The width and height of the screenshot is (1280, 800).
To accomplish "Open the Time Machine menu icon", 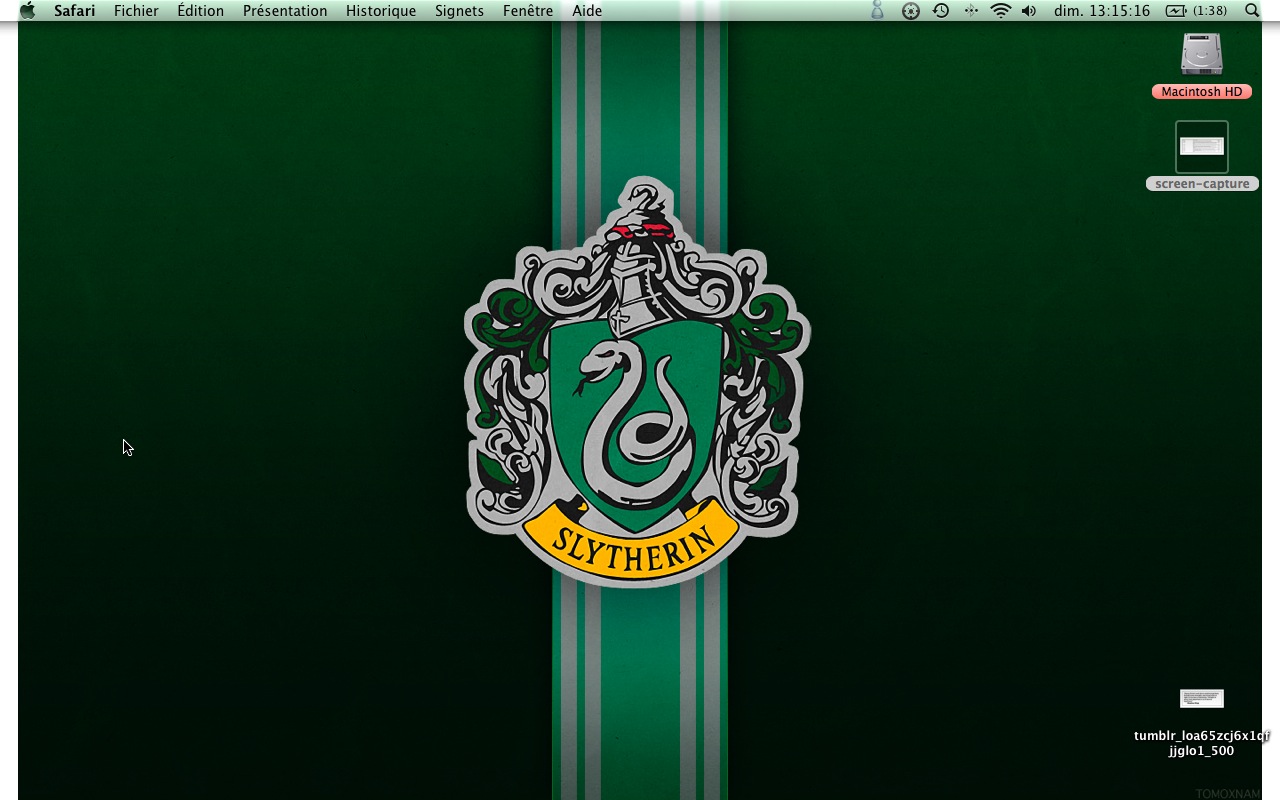I will 941,11.
